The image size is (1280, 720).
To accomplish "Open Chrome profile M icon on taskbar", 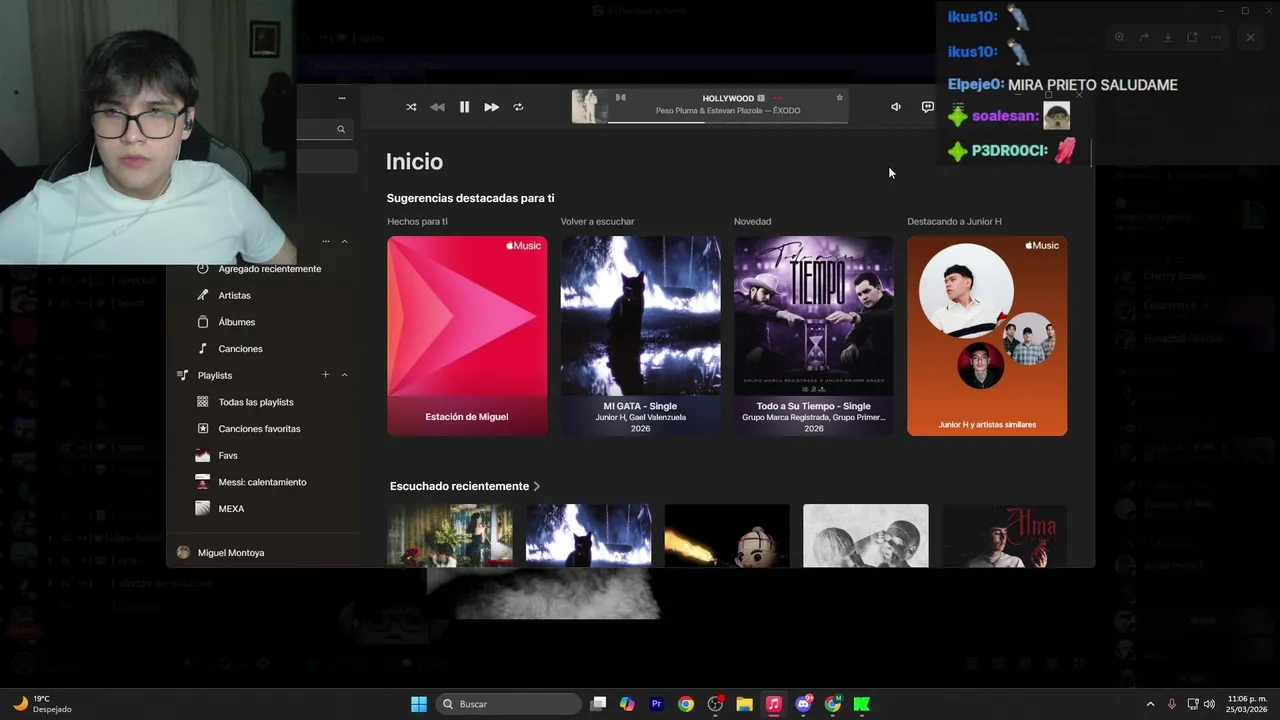I will point(832,704).
